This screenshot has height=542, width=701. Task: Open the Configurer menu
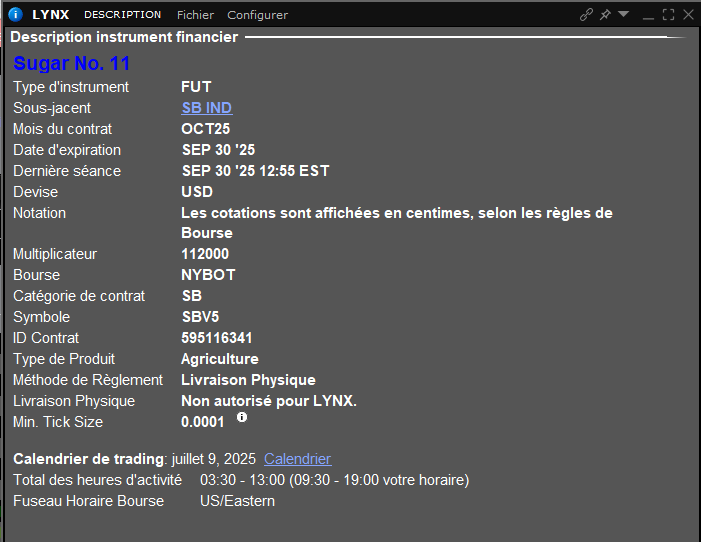pos(257,15)
